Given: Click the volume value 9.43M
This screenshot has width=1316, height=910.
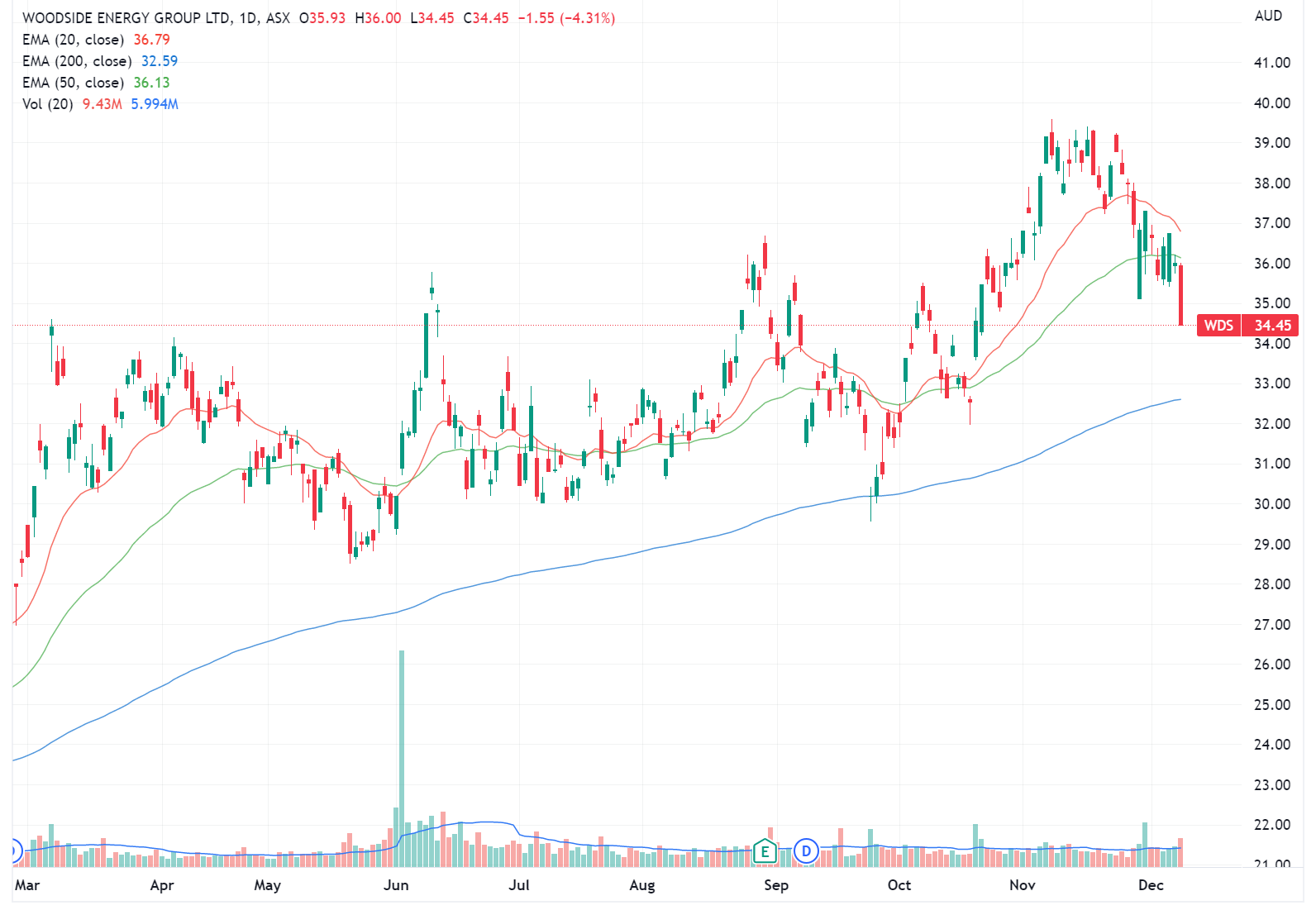Looking at the screenshot, I should (x=102, y=104).
